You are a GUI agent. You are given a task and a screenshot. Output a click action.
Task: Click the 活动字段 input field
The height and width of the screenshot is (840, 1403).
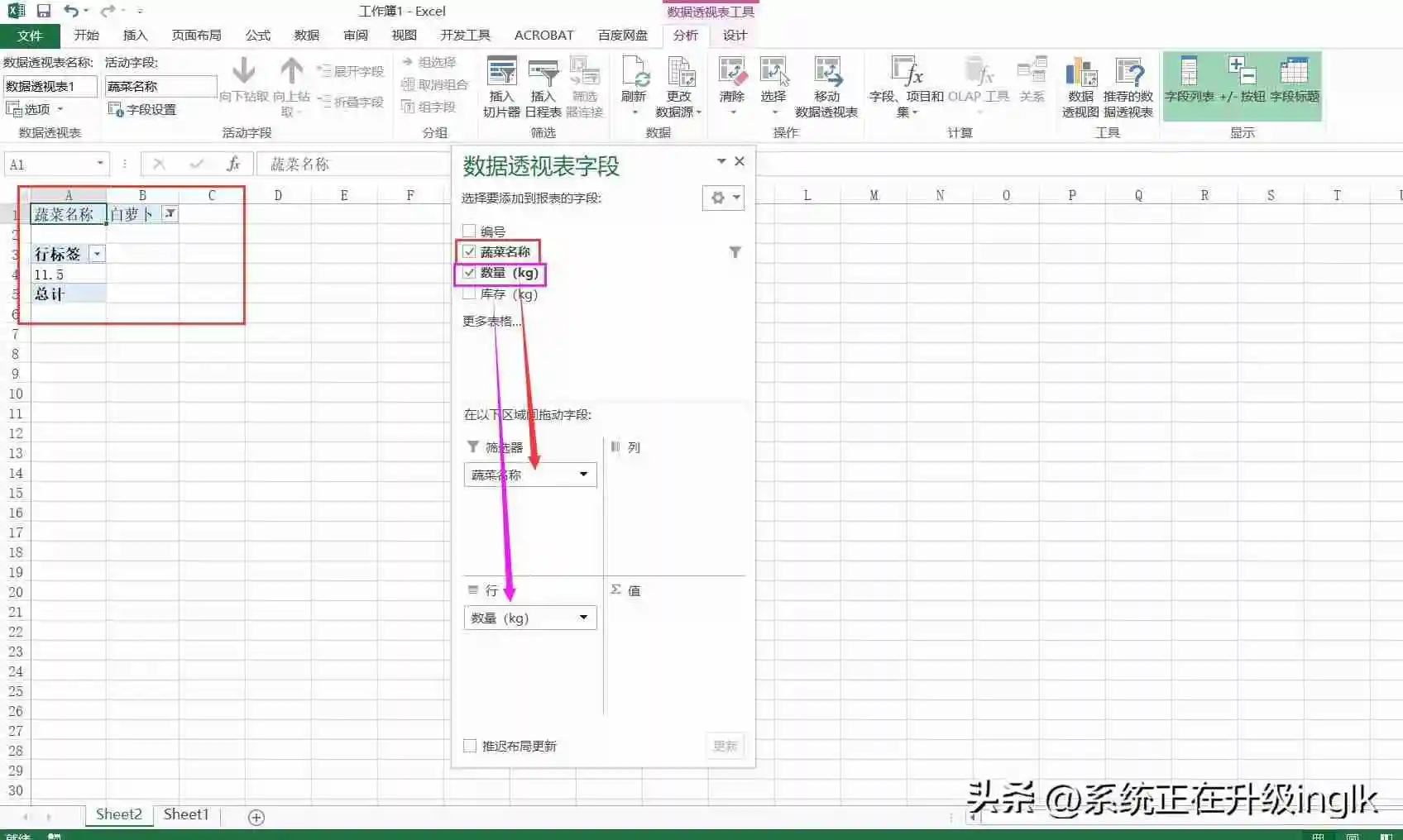tap(160, 86)
